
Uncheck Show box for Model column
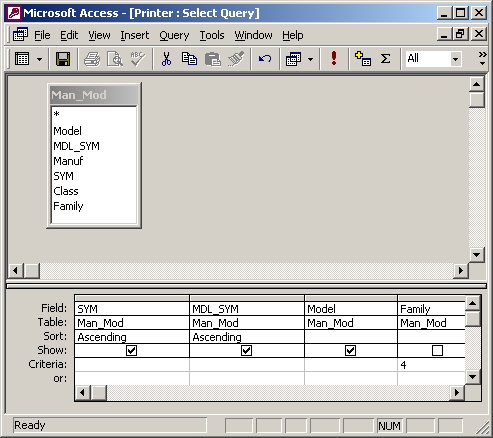350,350
